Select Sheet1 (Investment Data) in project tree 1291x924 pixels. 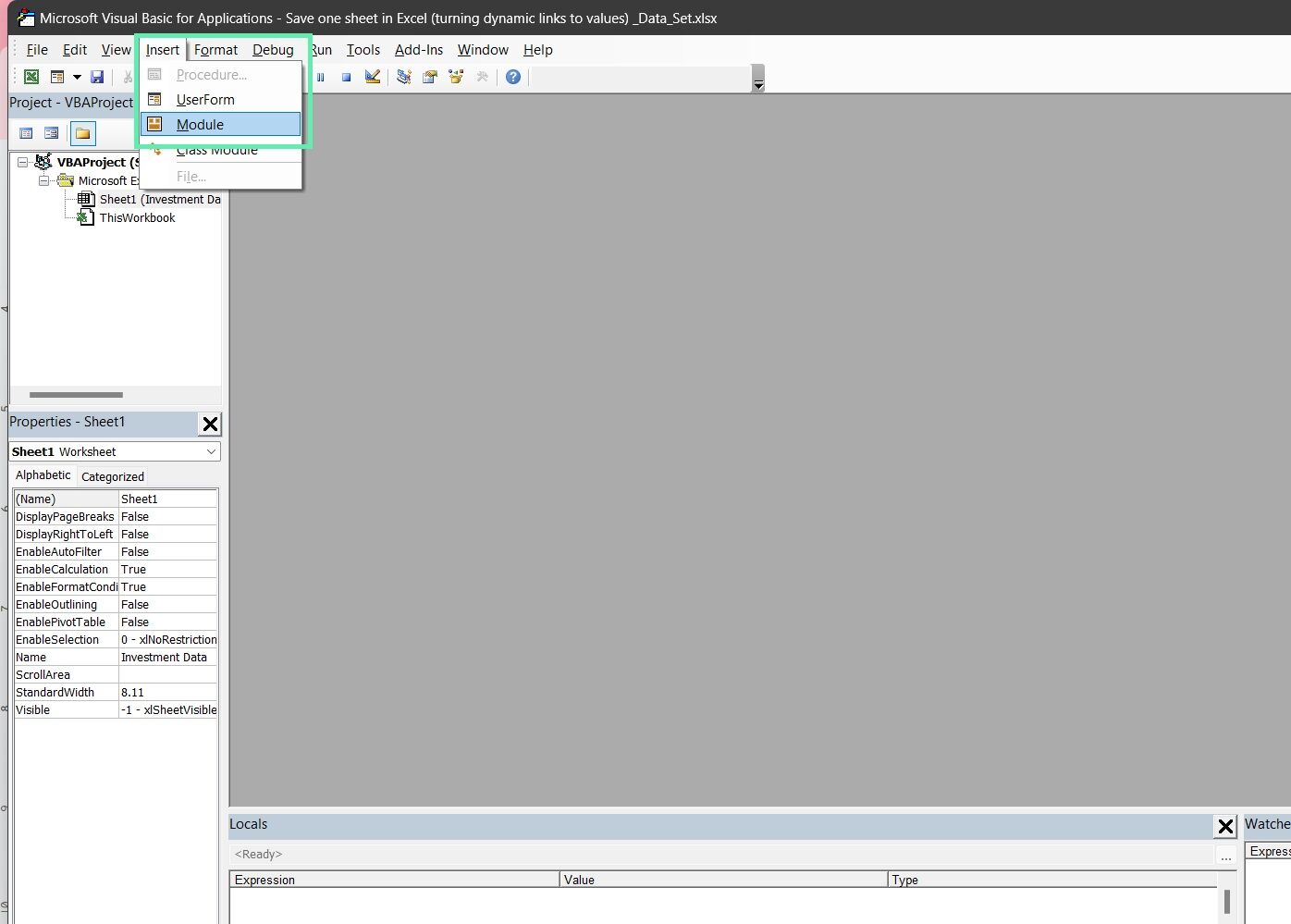(x=159, y=199)
